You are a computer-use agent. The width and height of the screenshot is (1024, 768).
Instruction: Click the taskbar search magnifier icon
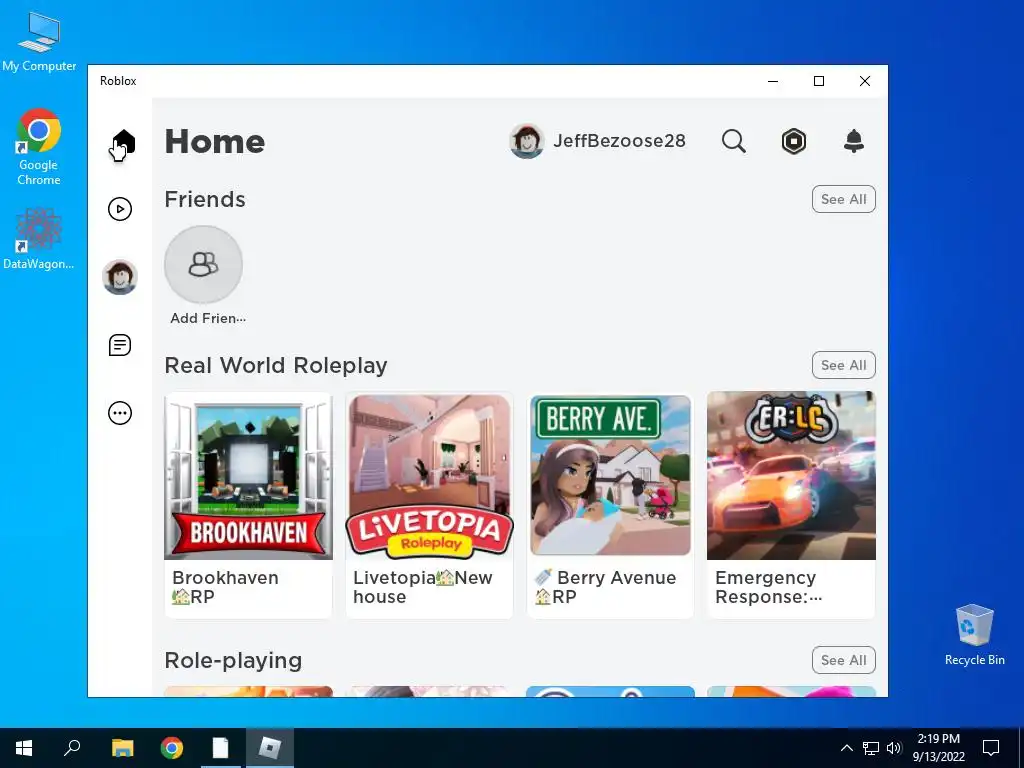pyautogui.click(x=72, y=748)
